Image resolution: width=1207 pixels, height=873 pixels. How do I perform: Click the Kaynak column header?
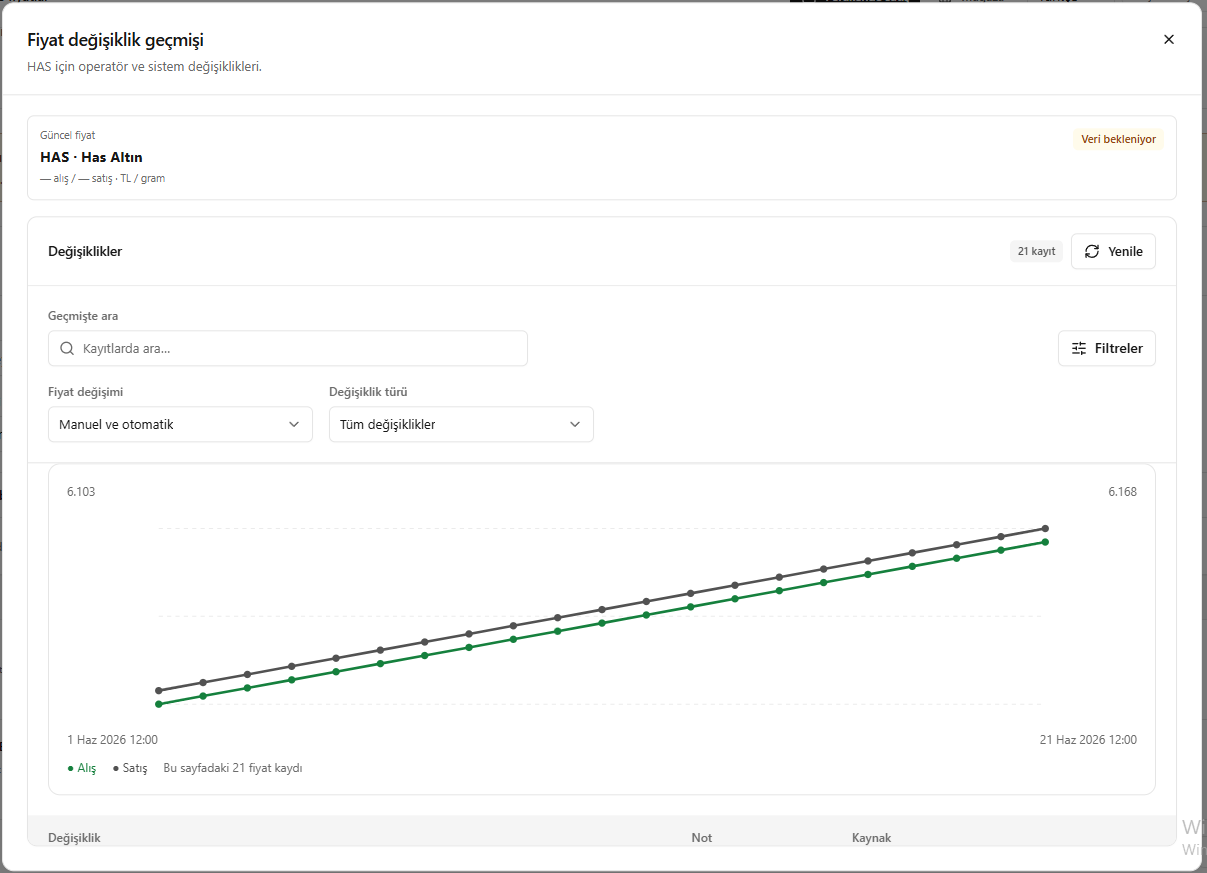[x=871, y=838]
